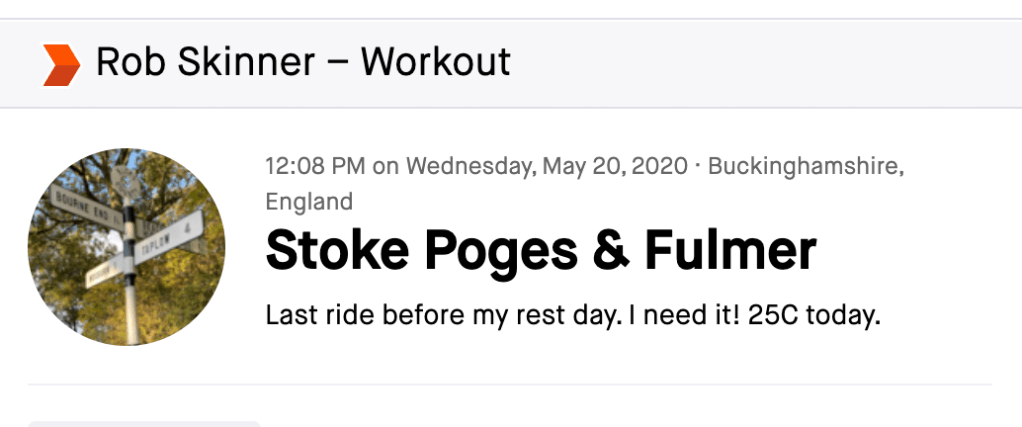Click the orange Strava chevron logo
Image resolution: width=1022 pixels, height=427 pixels.
[x=62, y=64]
